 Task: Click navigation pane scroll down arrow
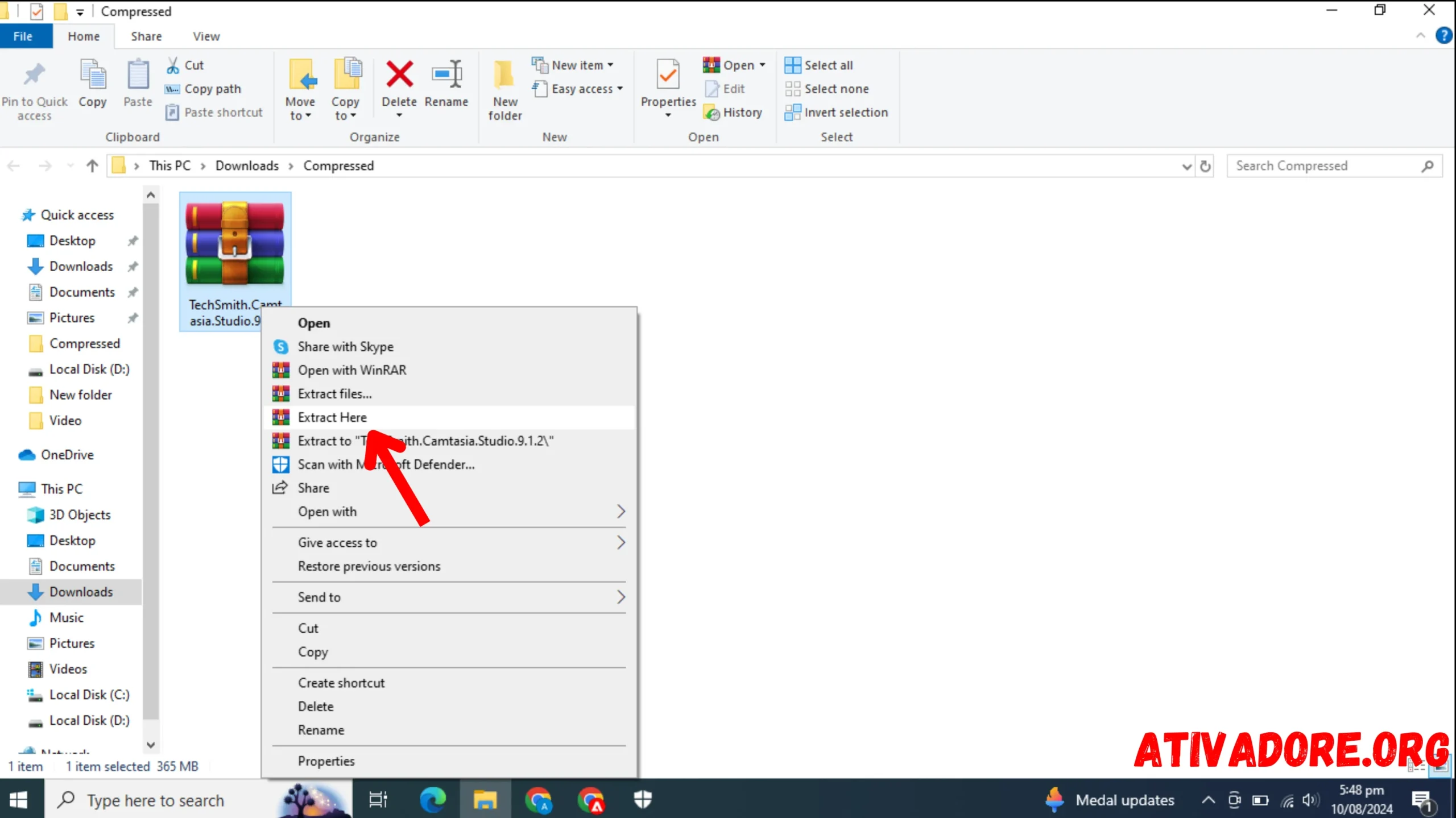(151, 744)
